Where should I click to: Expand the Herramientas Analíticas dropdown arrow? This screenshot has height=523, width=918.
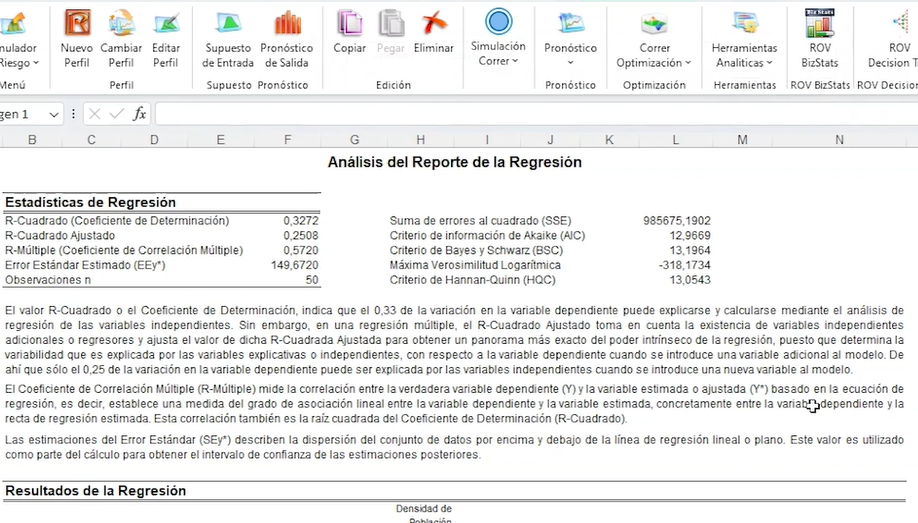(769, 63)
